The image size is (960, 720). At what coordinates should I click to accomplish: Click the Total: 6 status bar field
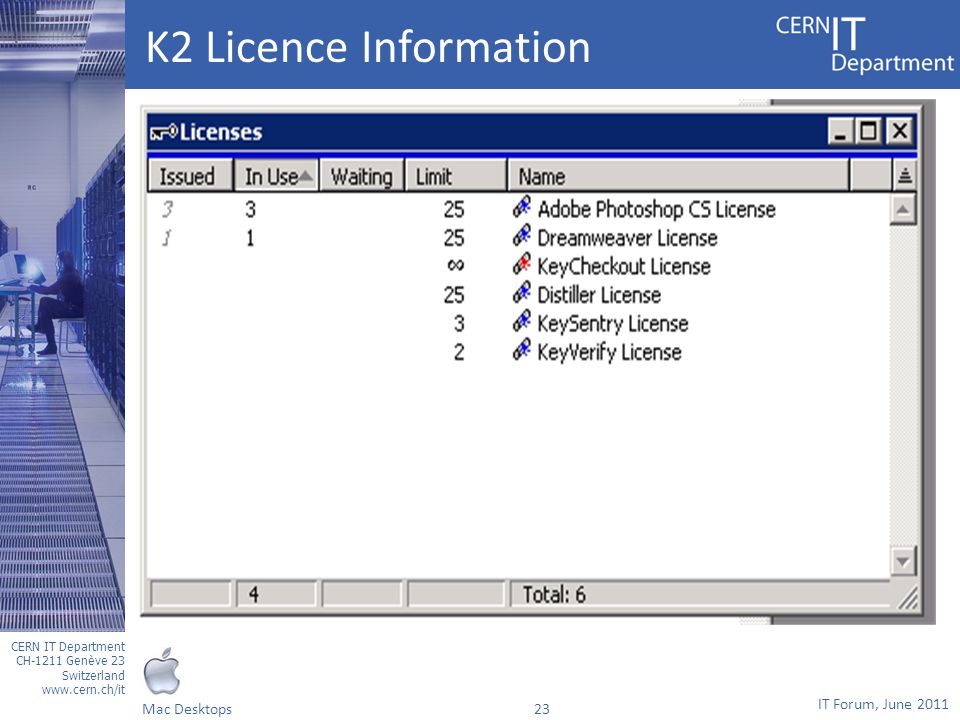pyautogui.click(x=698, y=594)
